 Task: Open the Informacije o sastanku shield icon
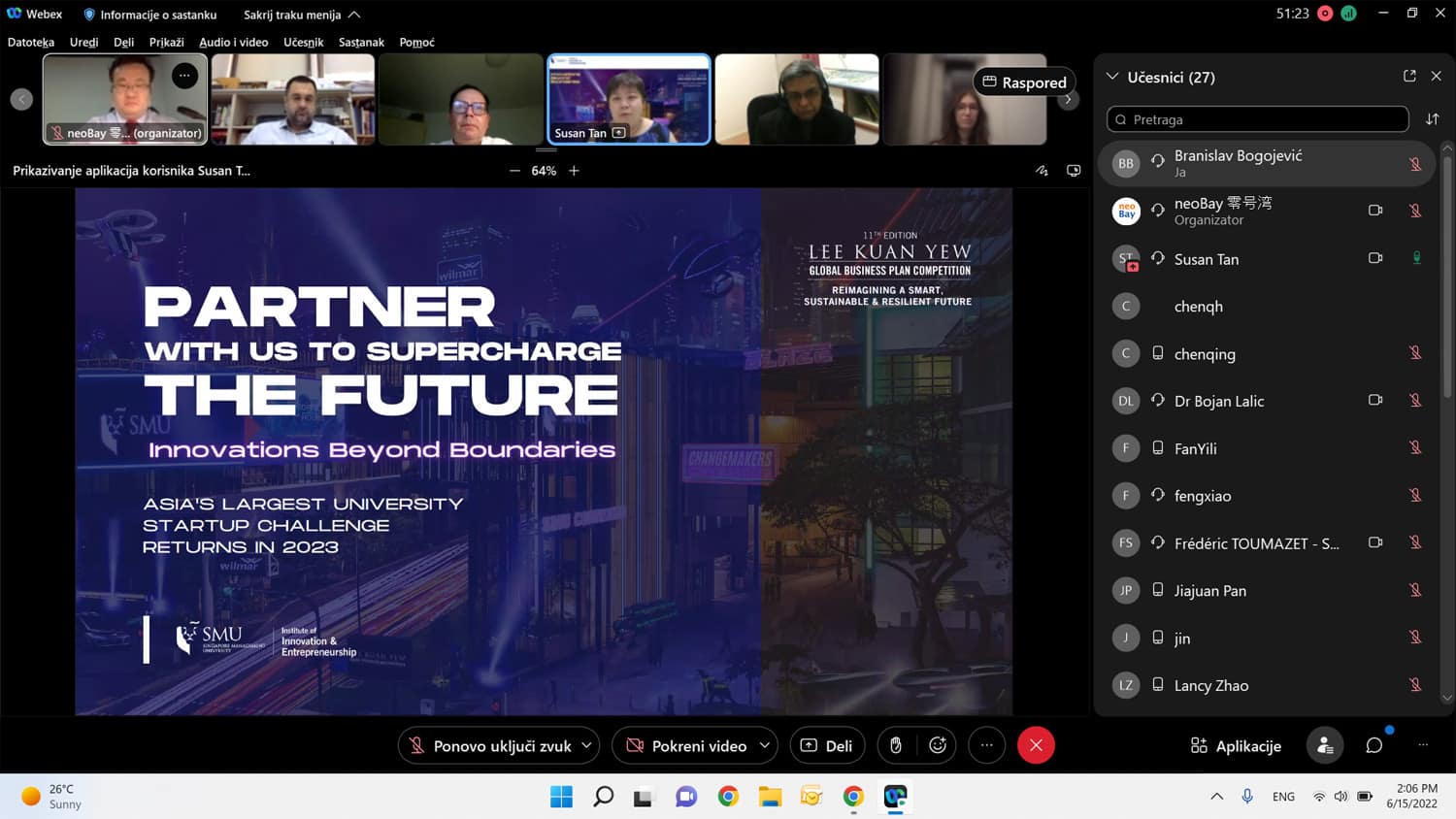tap(89, 15)
